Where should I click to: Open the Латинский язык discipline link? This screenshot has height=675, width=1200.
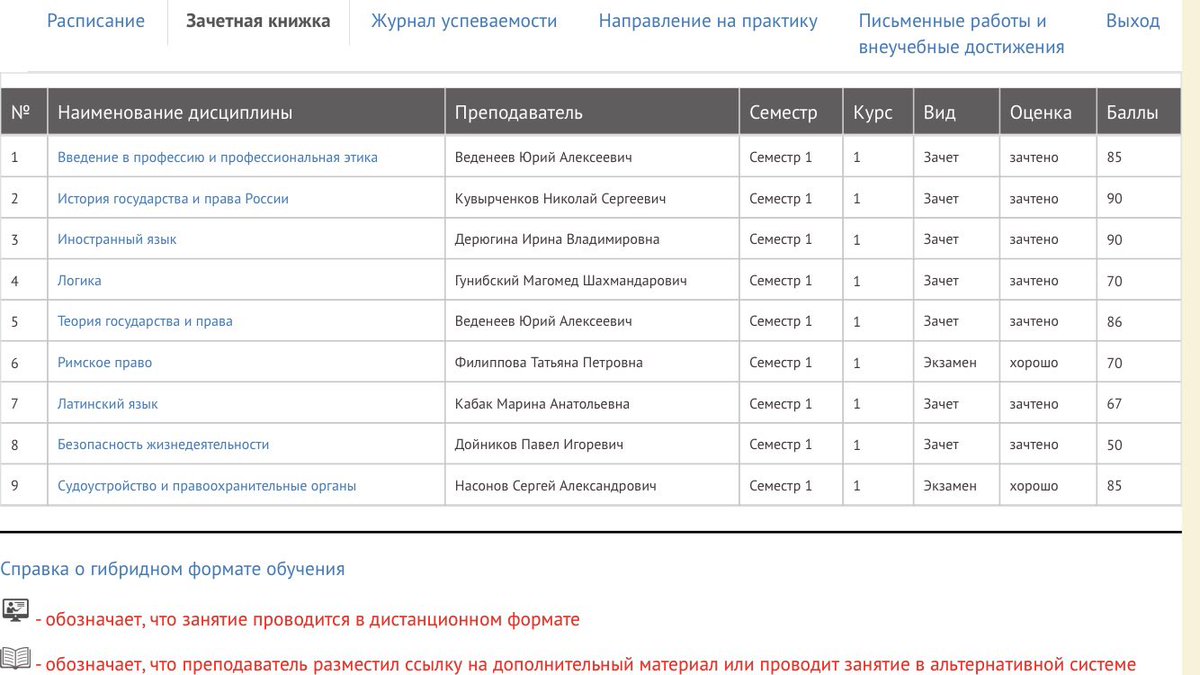coord(108,403)
